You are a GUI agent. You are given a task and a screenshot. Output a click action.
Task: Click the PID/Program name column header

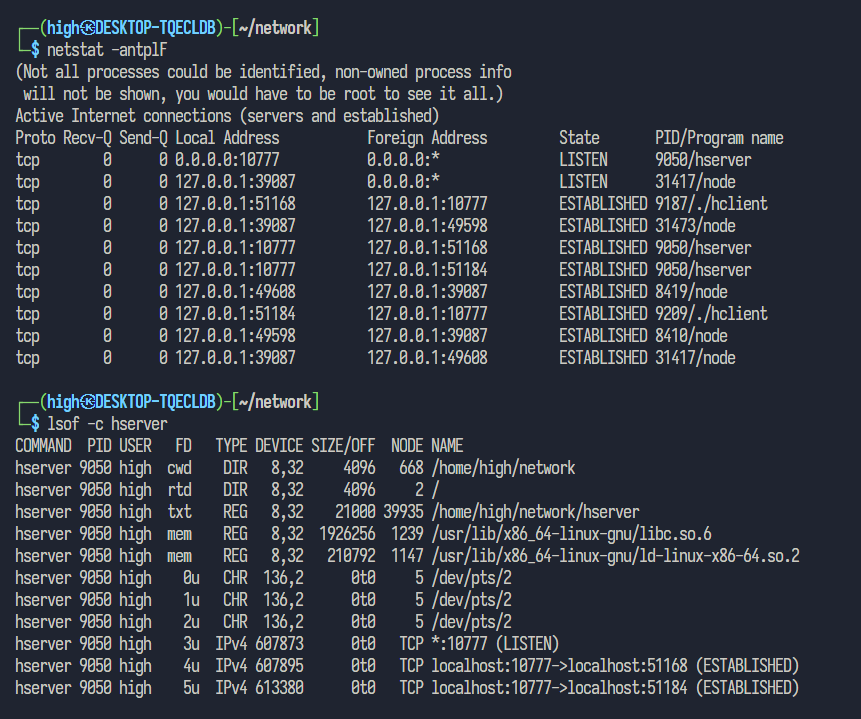pyautogui.click(x=719, y=138)
